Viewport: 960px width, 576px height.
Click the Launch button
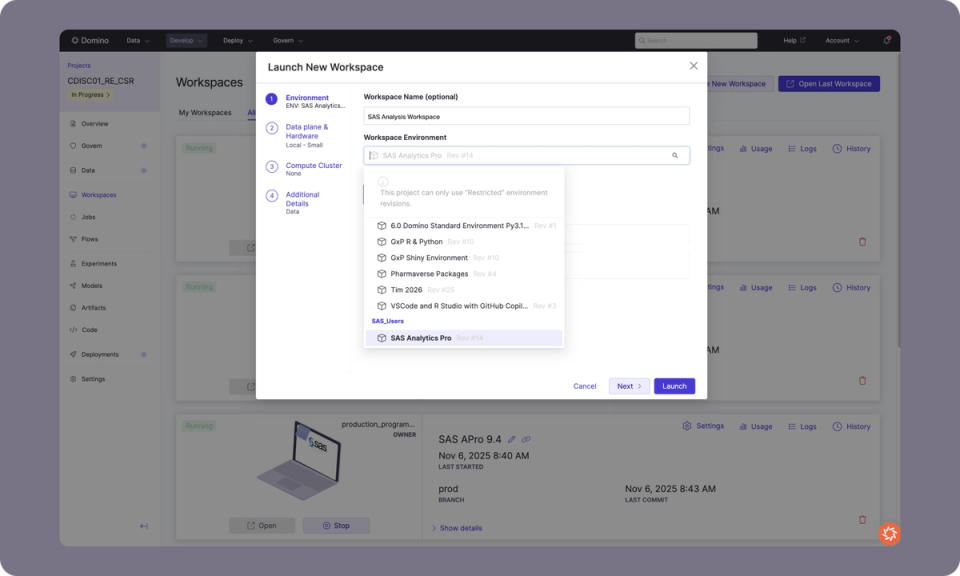674,385
